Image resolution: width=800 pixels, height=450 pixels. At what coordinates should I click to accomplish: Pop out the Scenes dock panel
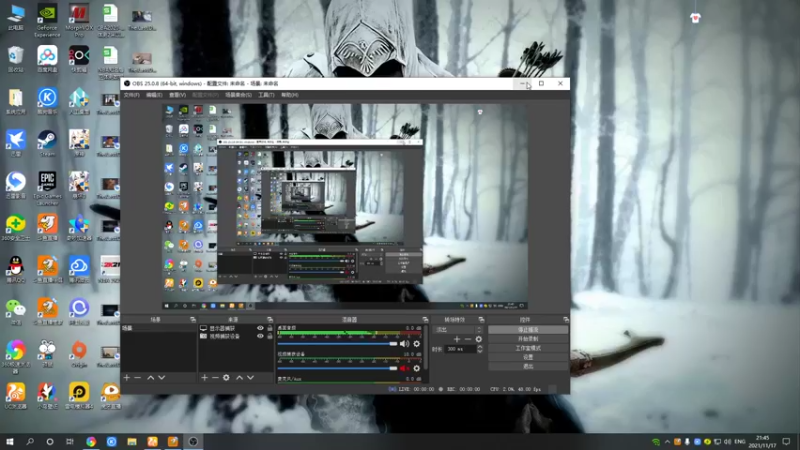(193, 319)
